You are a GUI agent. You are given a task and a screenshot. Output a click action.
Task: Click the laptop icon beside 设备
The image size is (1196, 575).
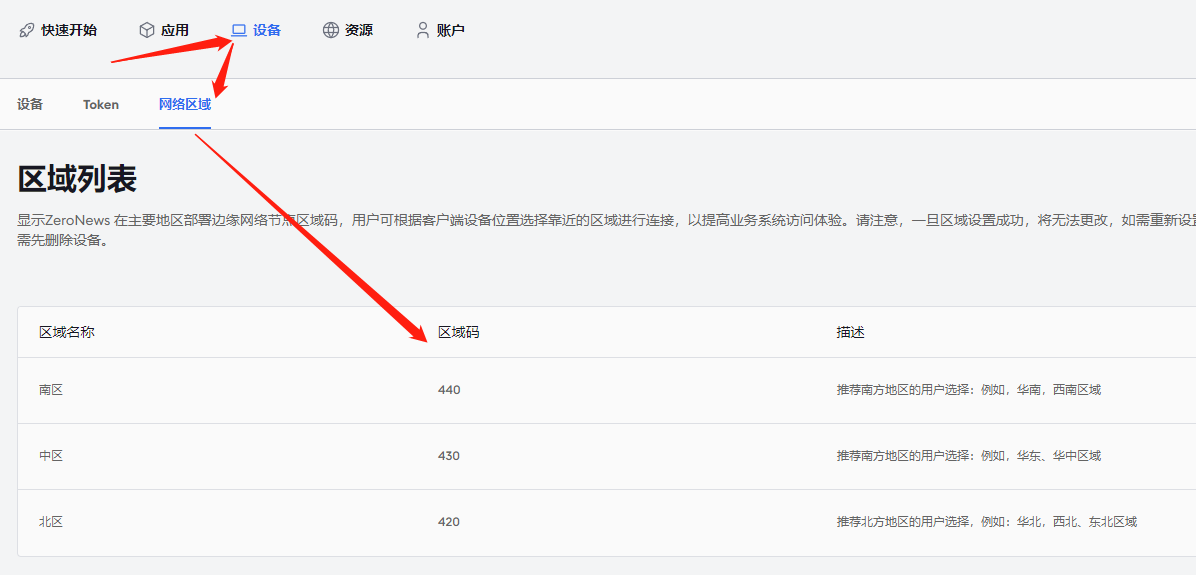tap(239, 30)
